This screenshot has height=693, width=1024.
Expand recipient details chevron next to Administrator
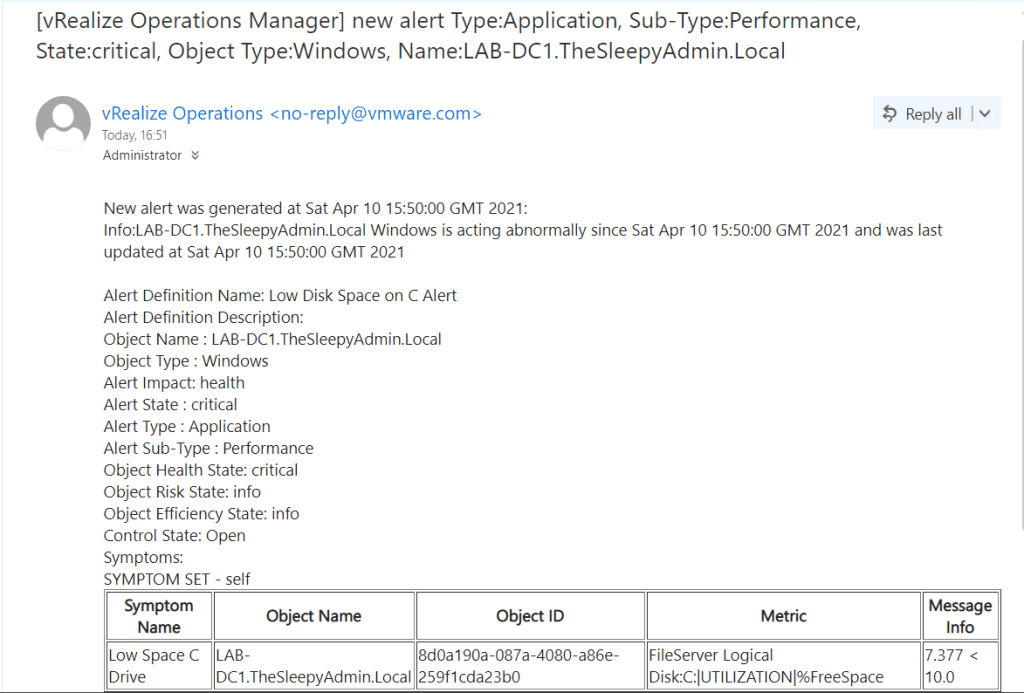[195, 156]
